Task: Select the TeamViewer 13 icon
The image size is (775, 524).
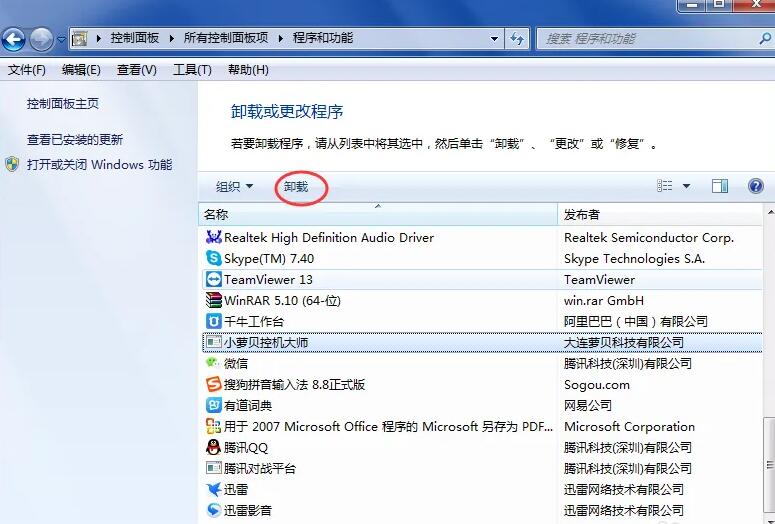Action: point(213,279)
